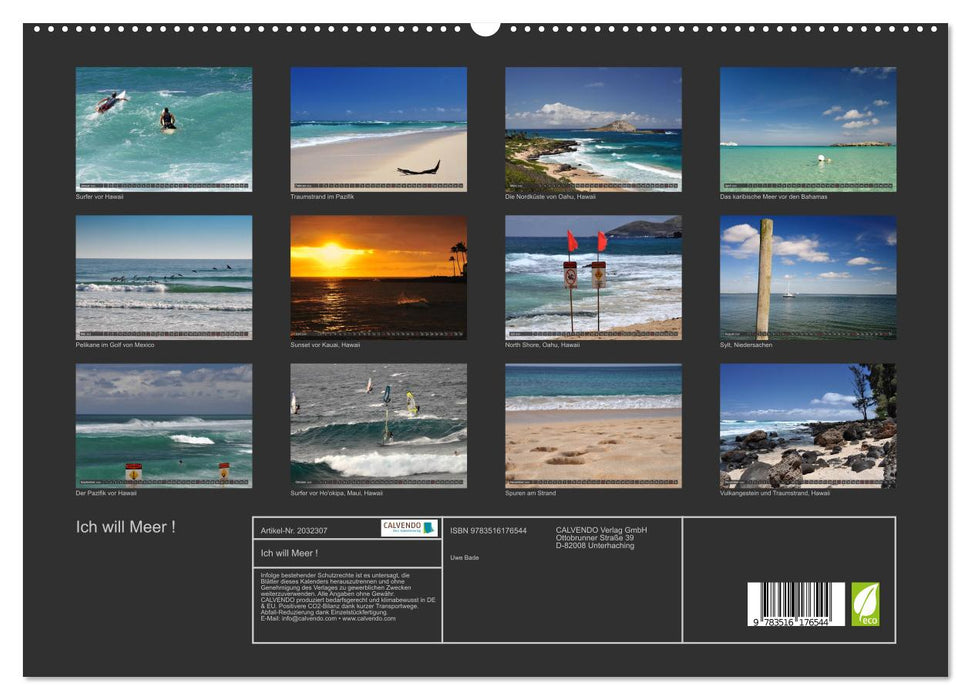Open the Surfer vor Hawaii photo
The width and height of the screenshot is (971, 700).
pos(164,129)
